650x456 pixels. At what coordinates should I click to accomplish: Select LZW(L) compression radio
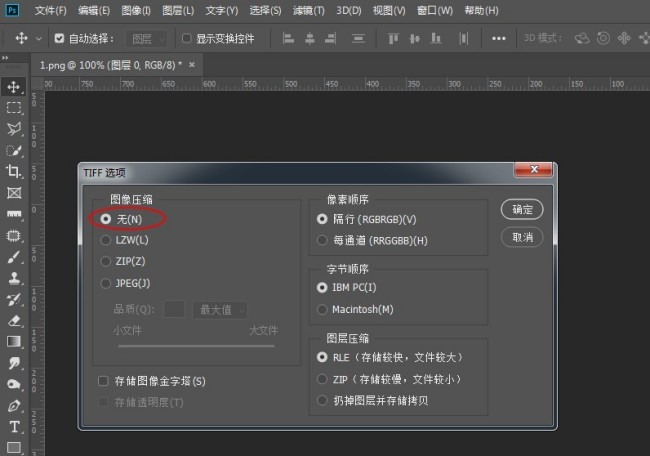(106, 240)
